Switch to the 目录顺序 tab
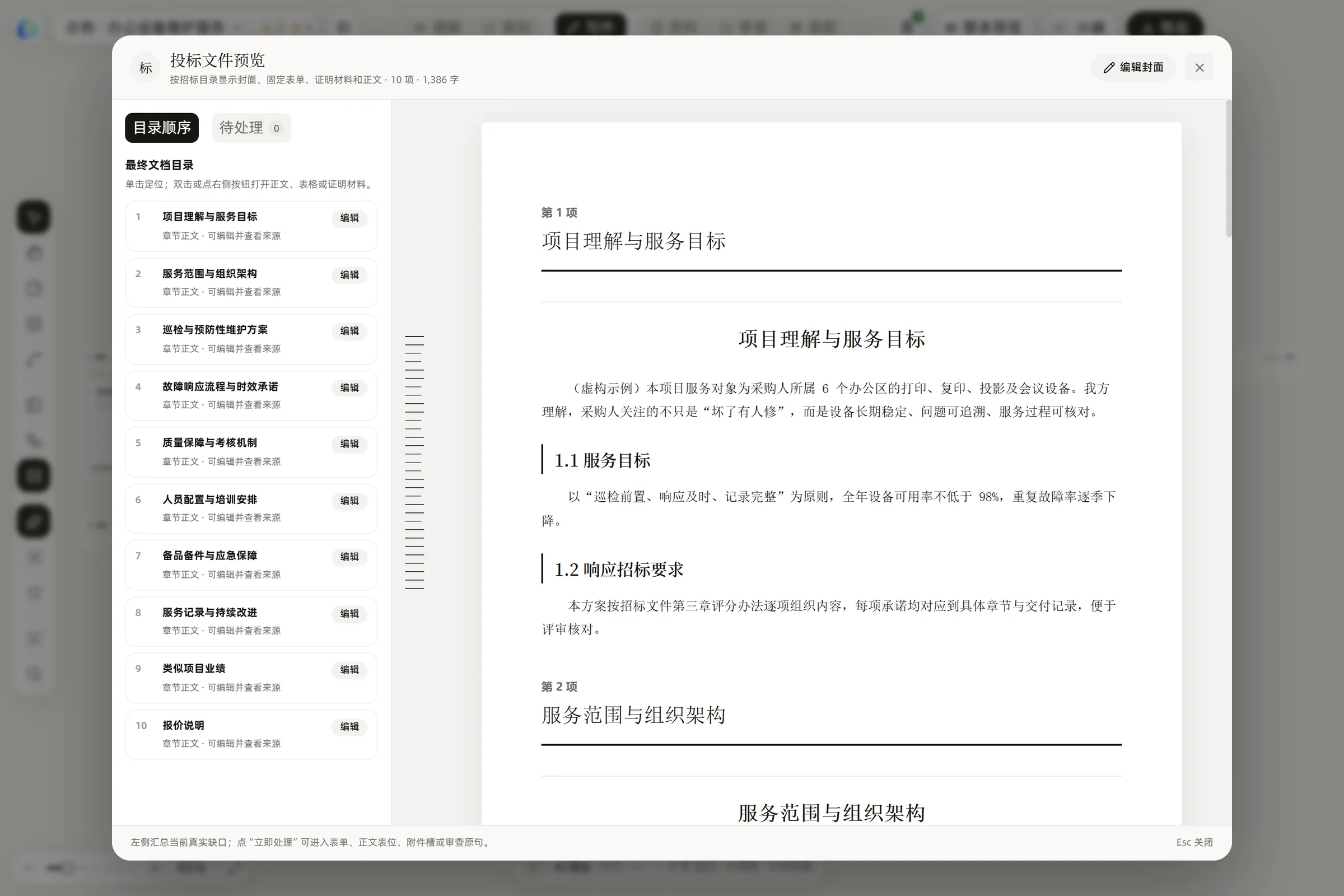The height and width of the screenshot is (896, 1344). pos(162,128)
